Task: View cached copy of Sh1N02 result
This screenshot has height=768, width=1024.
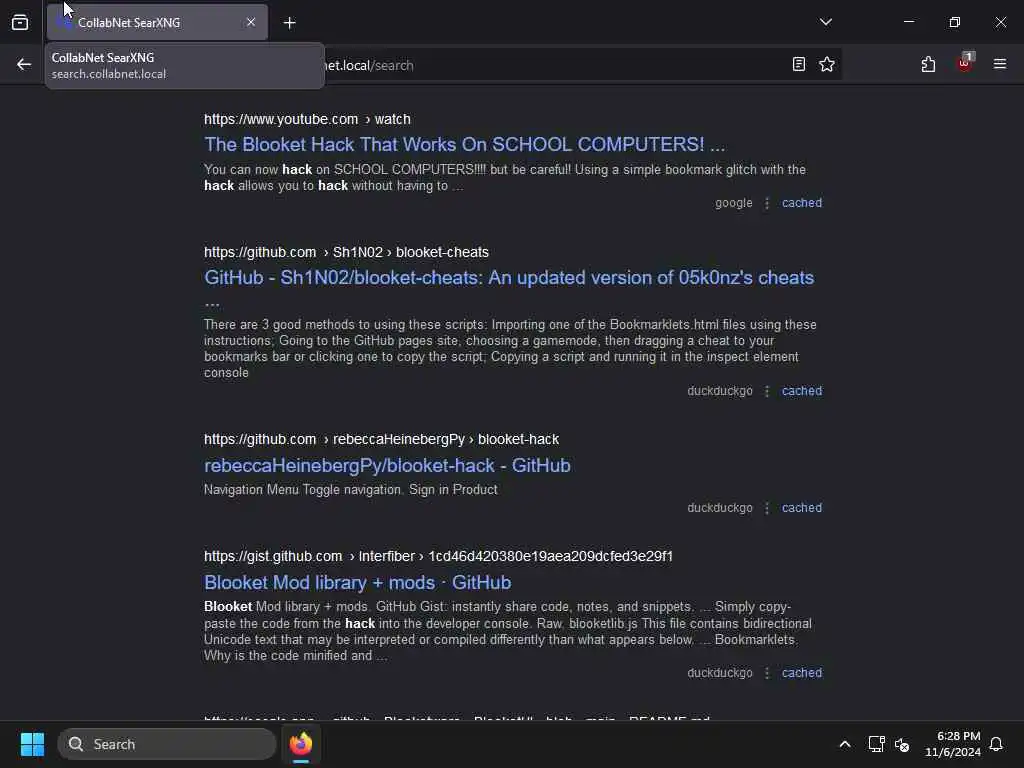Action: tap(802, 391)
